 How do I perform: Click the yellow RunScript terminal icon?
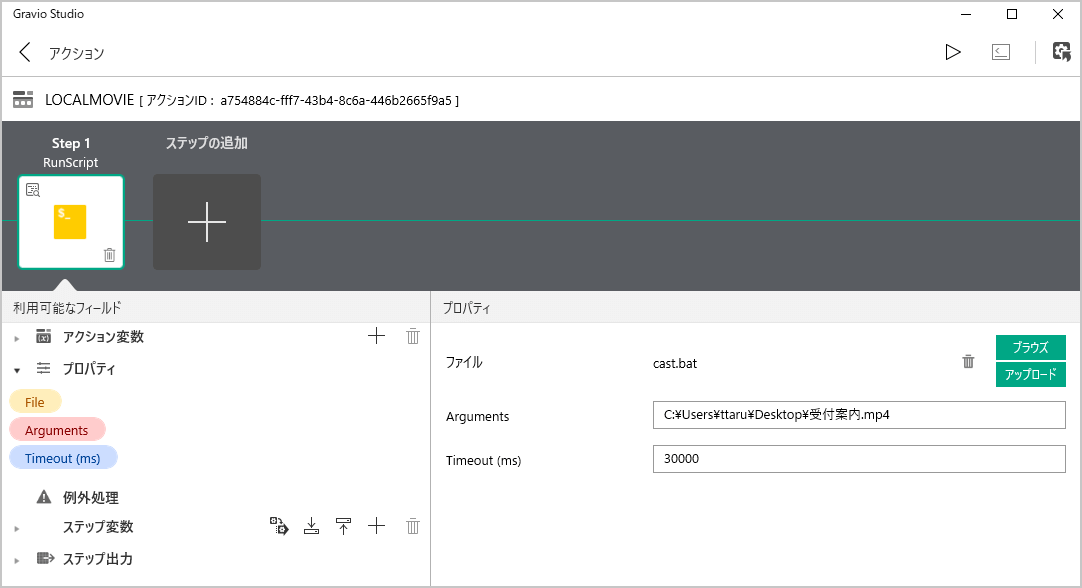point(70,222)
